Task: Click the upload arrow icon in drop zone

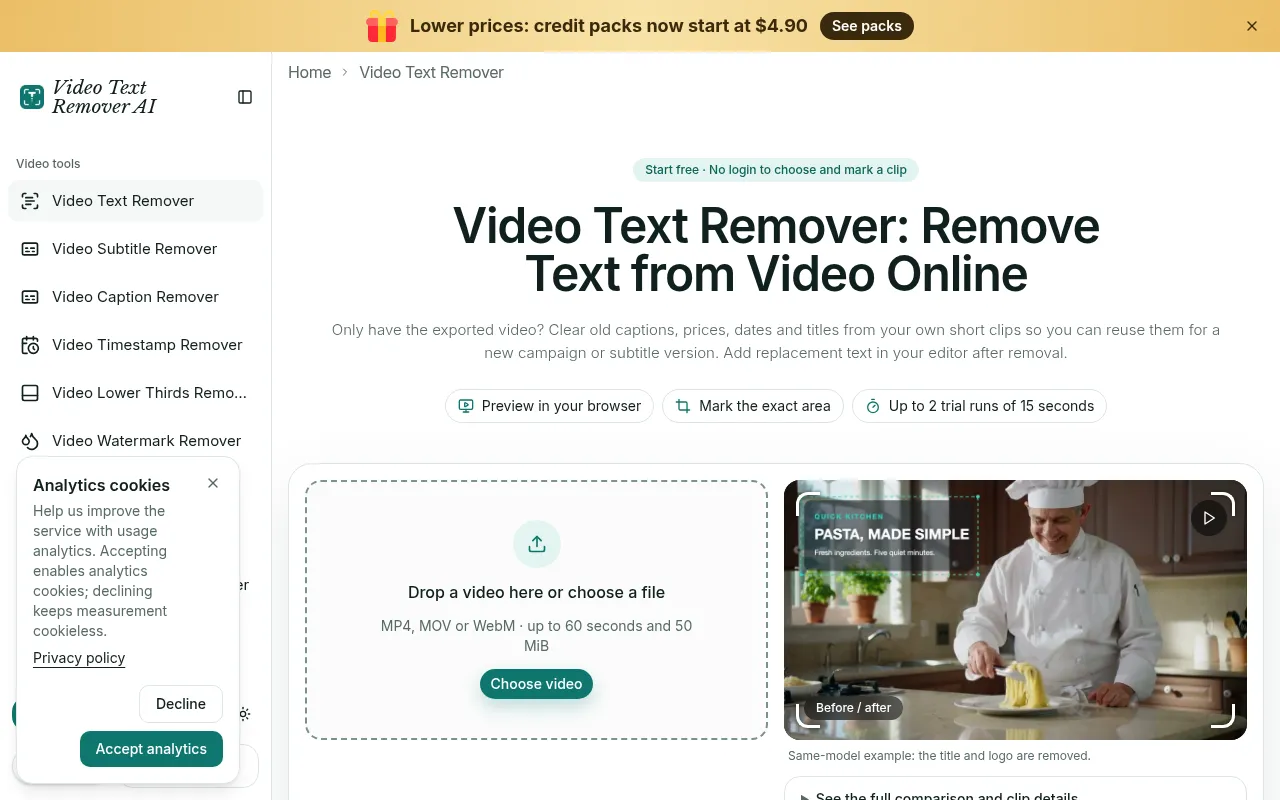Action: (x=537, y=544)
